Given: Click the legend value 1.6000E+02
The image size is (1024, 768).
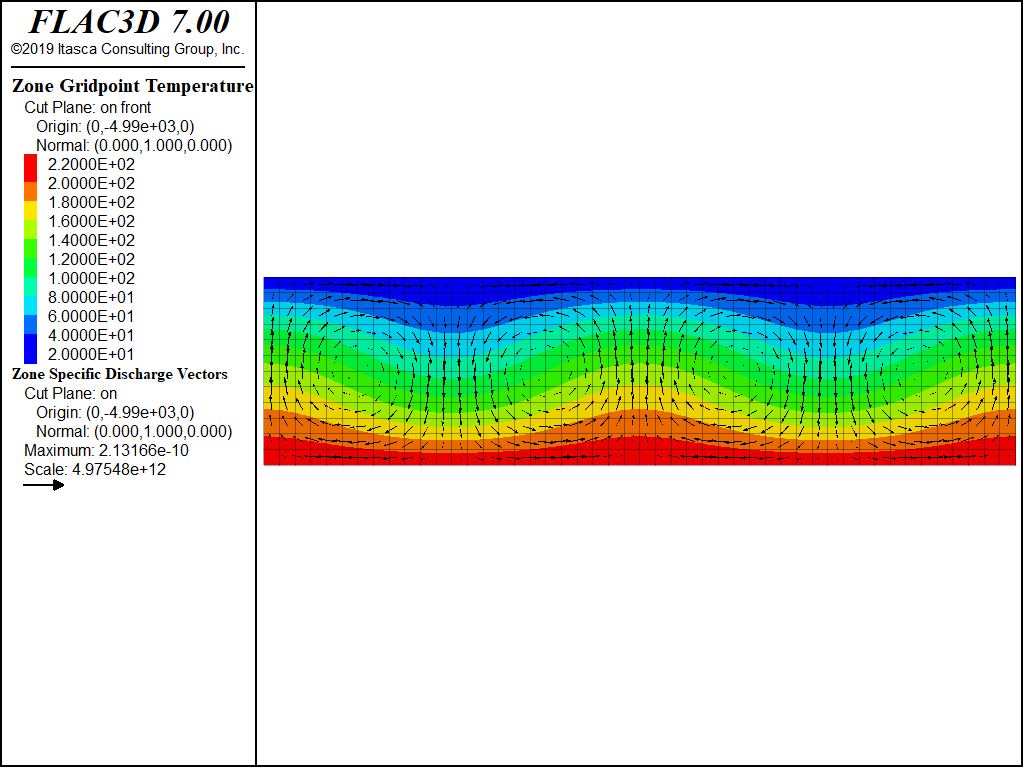Looking at the screenshot, I should pos(91,221).
